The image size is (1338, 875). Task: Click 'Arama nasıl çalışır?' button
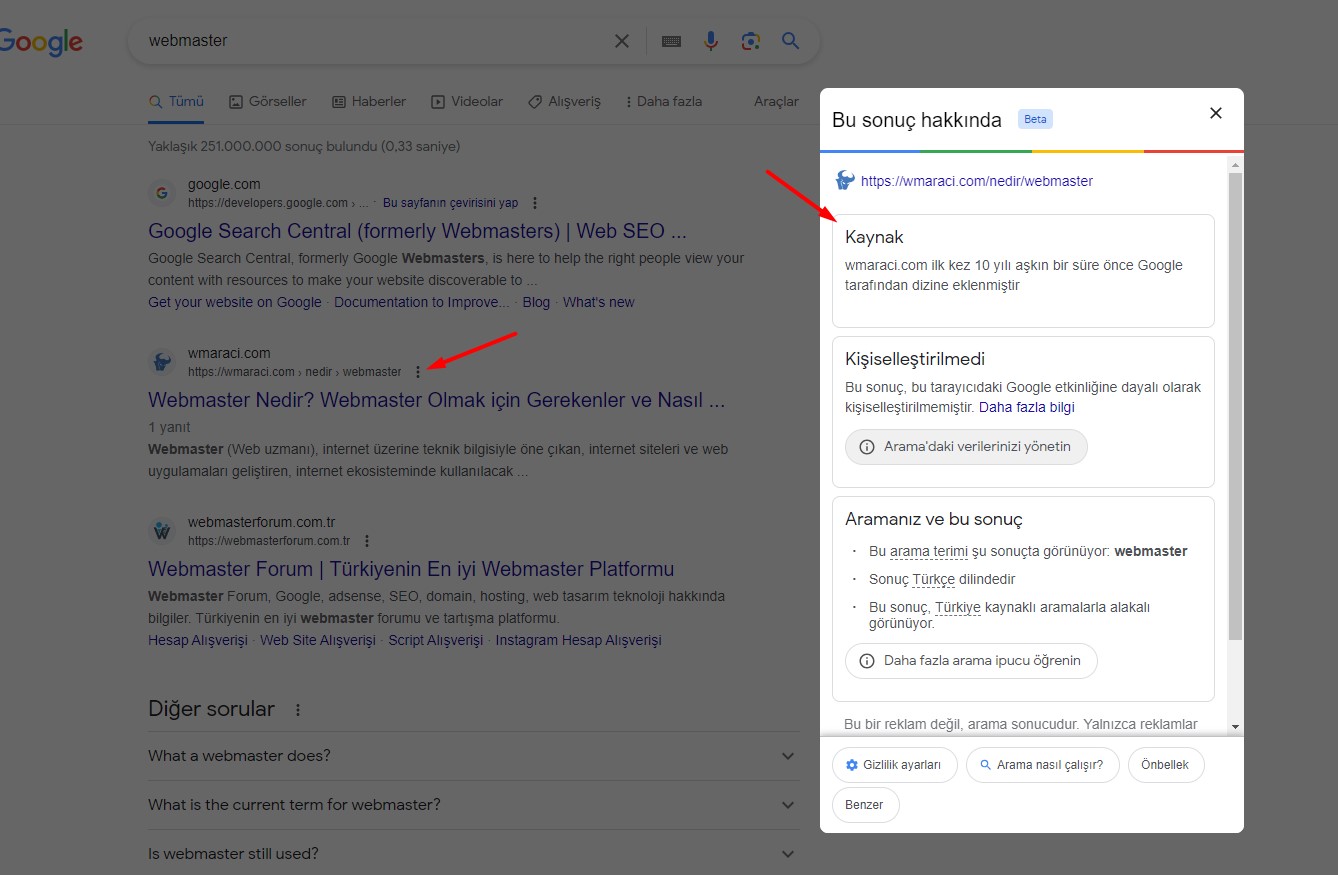(x=1042, y=765)
